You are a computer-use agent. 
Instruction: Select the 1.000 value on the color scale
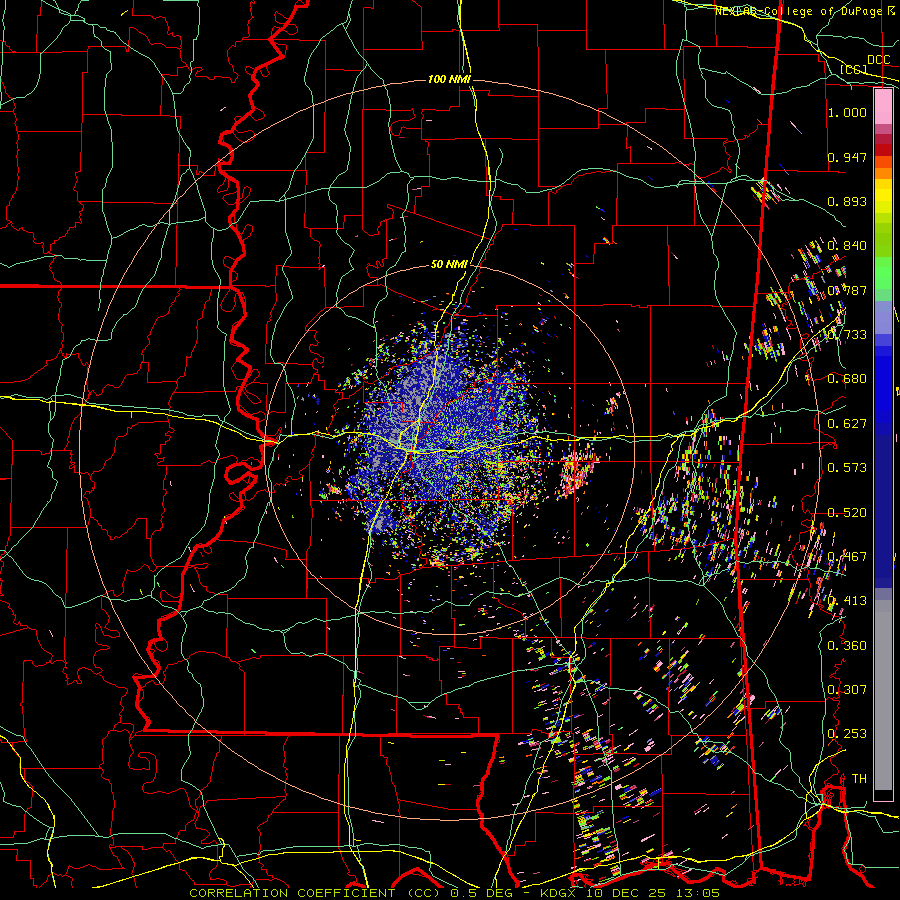pyautogui.click(x=847, y=112)
